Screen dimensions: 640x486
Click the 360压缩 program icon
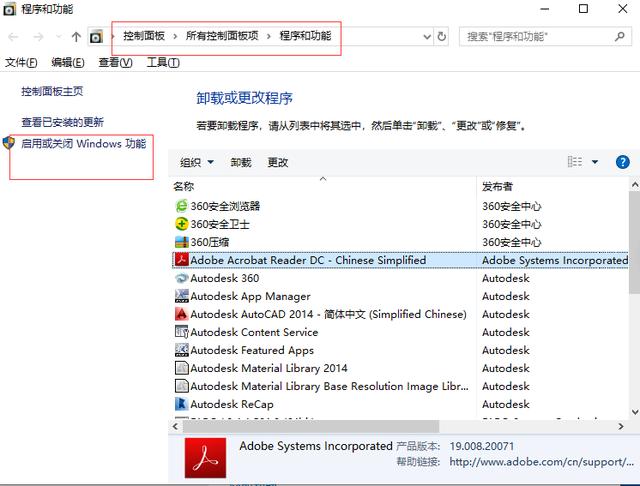181,242
